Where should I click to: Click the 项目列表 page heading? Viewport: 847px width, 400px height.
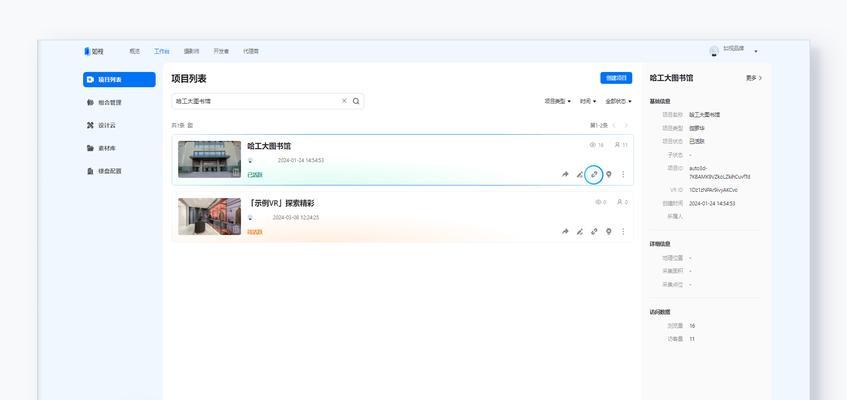tap(189, 78)
